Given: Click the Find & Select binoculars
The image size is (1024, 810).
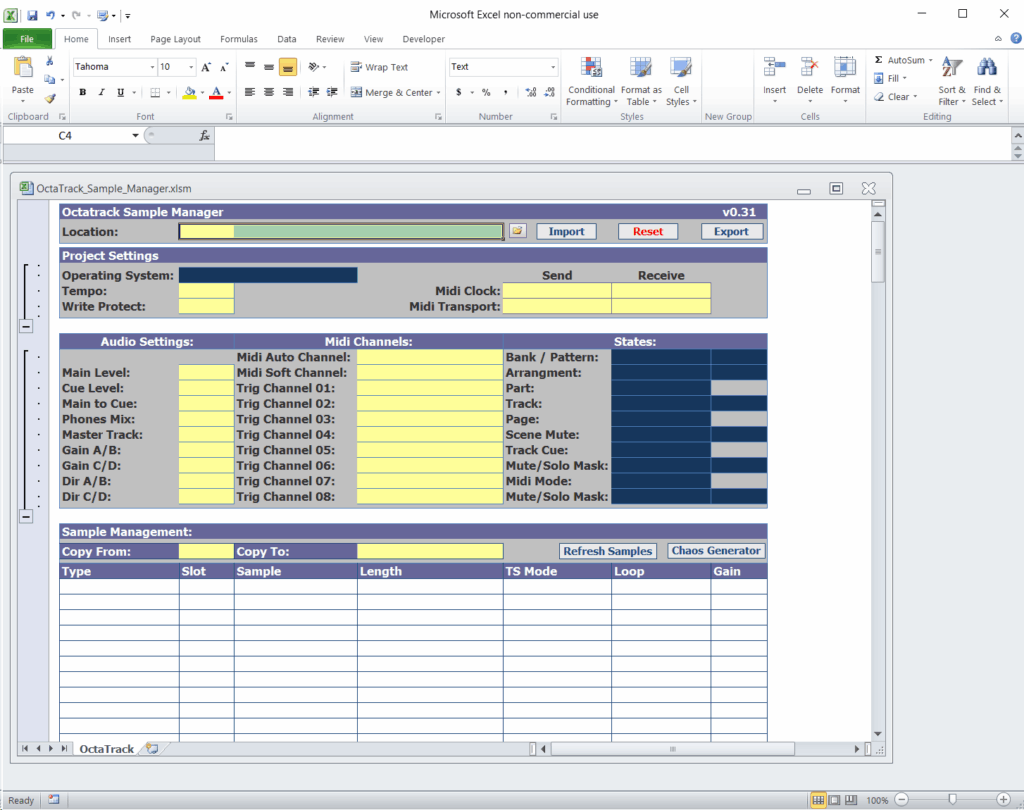Looking at the screenshot, I should coord(986,80).
